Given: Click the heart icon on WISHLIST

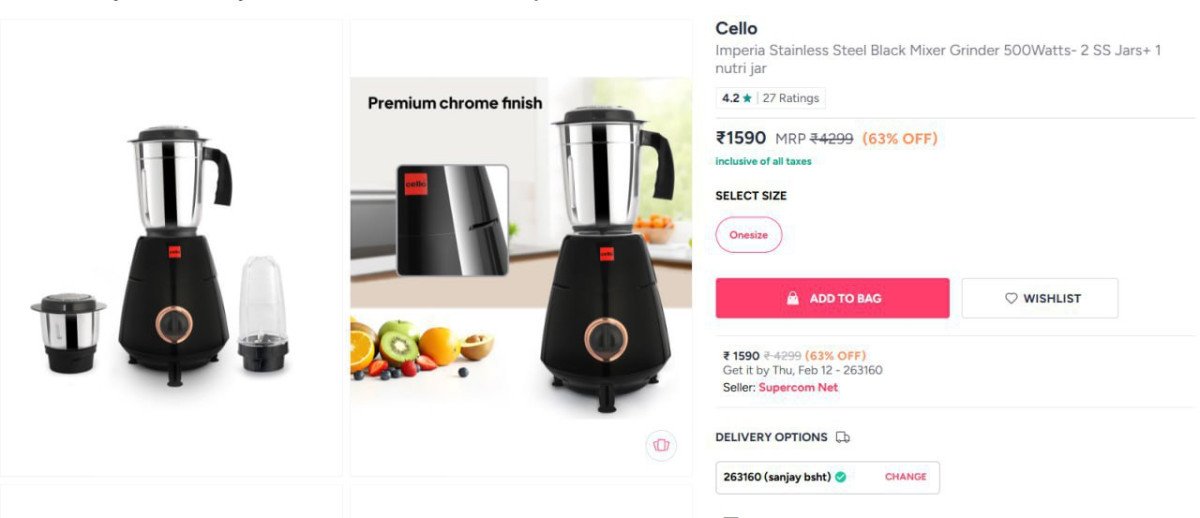Looking at the screenshot, I should pos(1011,298).
